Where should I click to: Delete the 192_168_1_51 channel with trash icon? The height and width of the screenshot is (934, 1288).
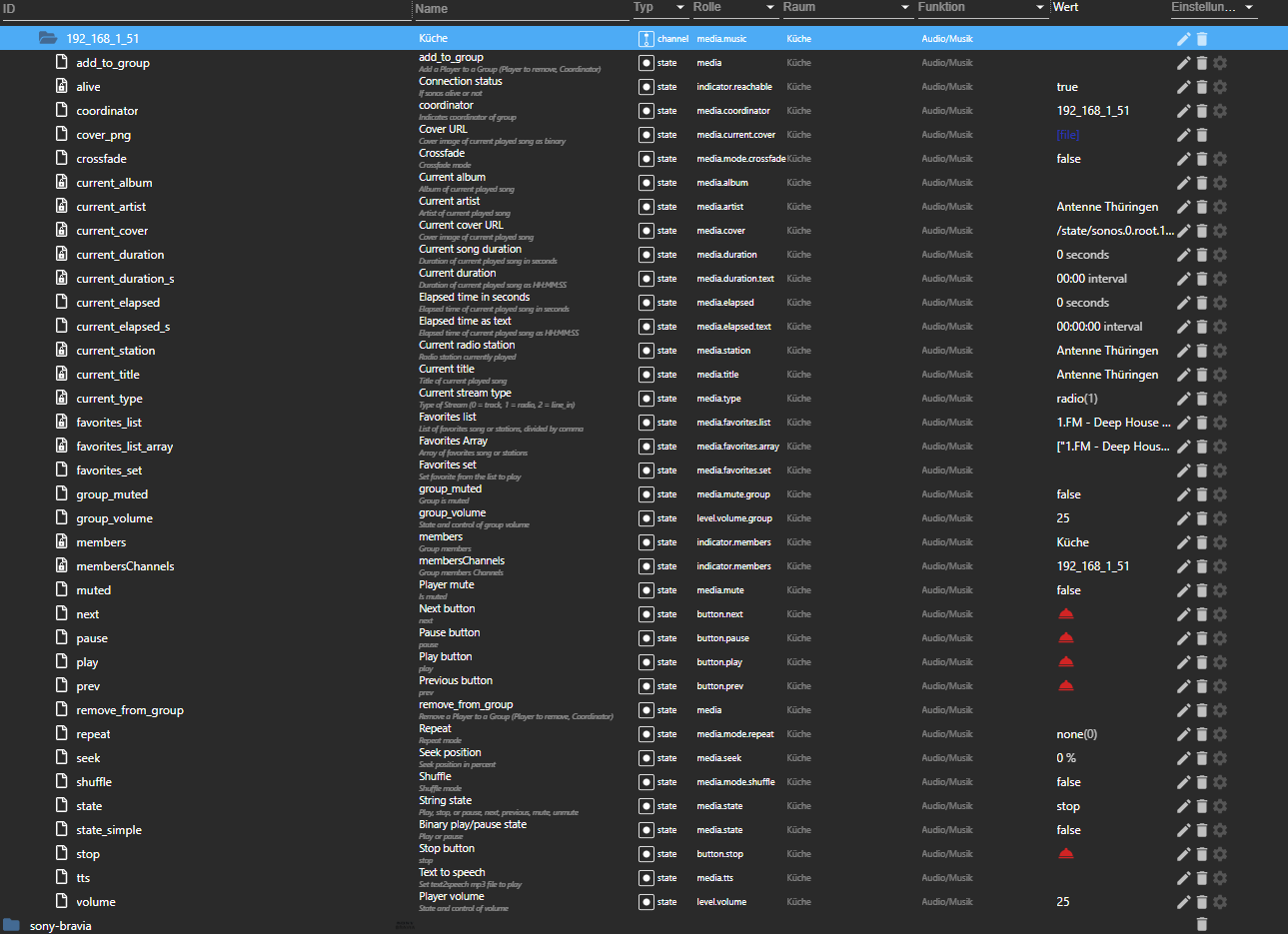[x=1202, y=39]
